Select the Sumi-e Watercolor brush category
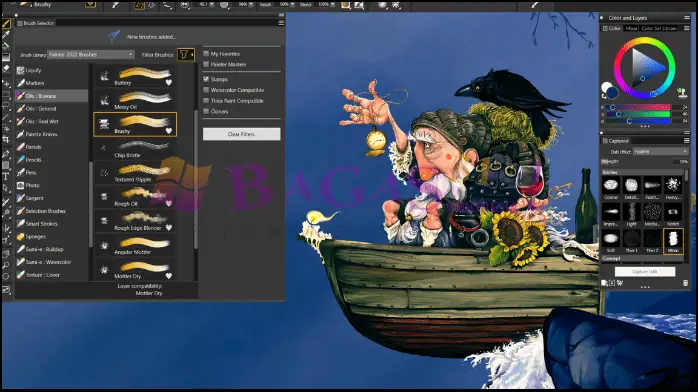698x392 pixels. (51, 262)
